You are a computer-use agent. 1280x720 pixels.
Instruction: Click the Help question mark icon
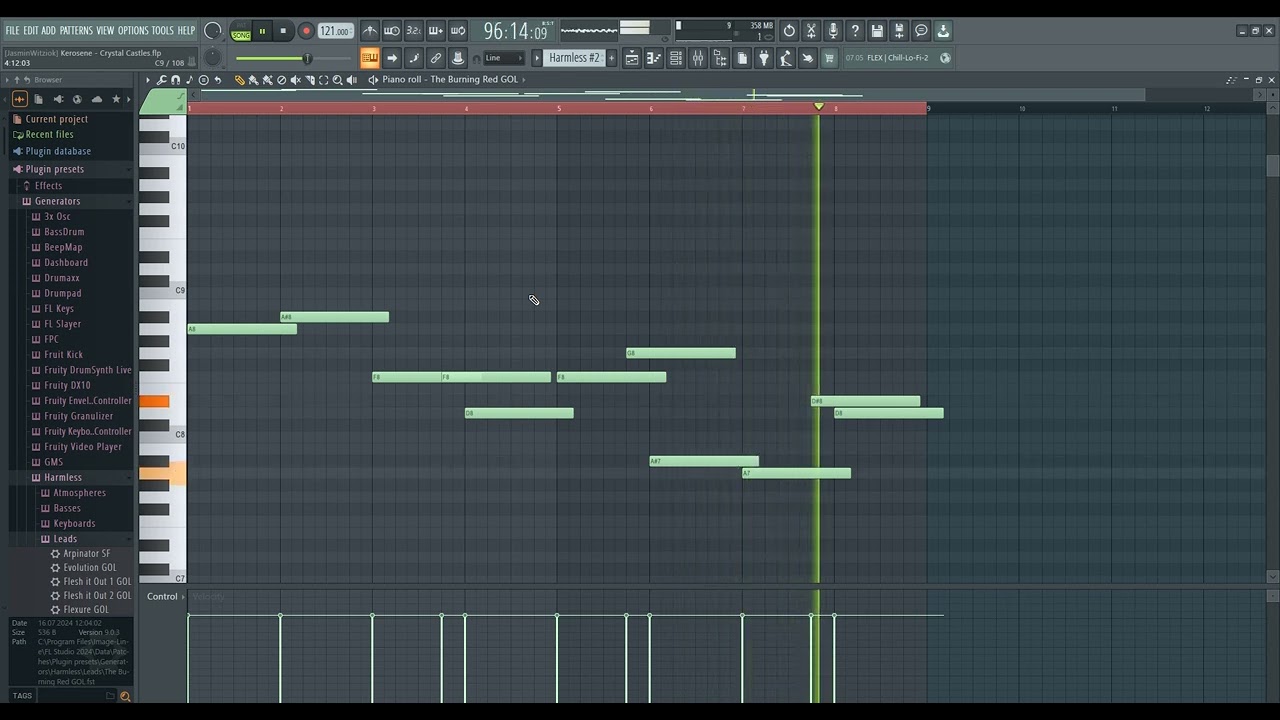point(855,31)
